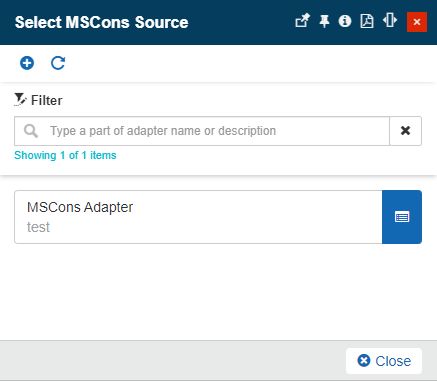Image resolution: width=437 pixels, height=382 pixels.
Task: Click the Filter heading label
Action: click(x=46, y=100)
